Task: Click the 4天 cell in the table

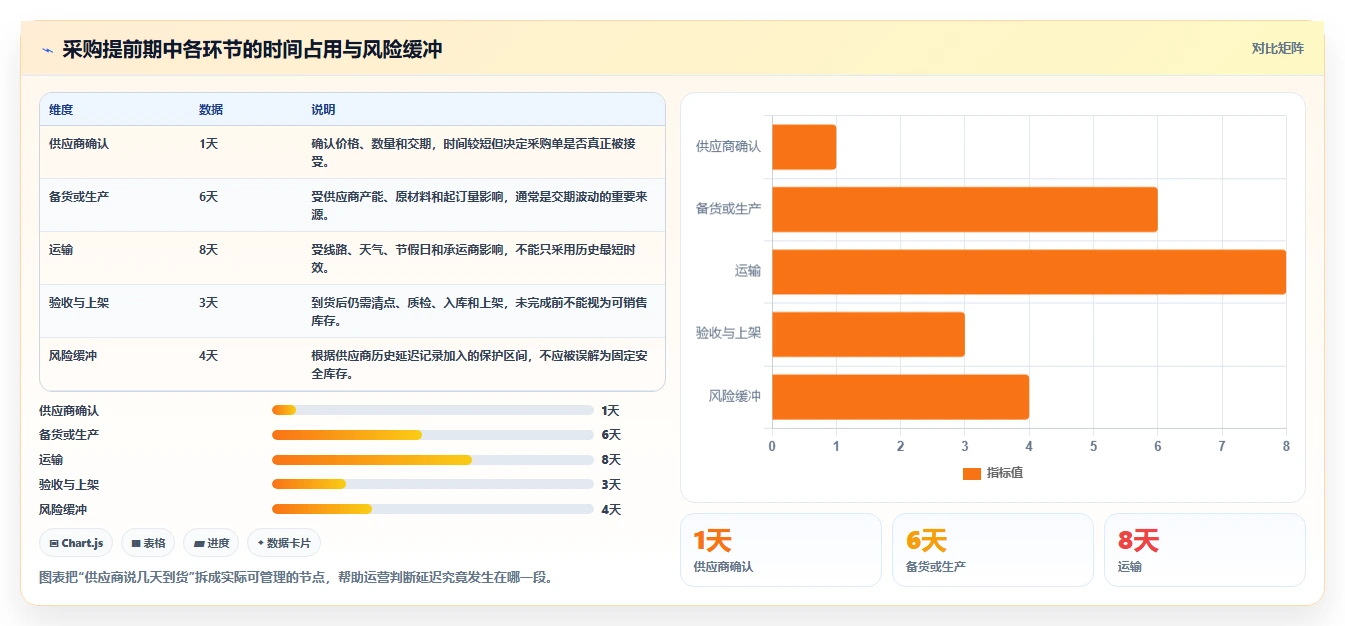Action: pyautogui.click(x=208, y=356)
